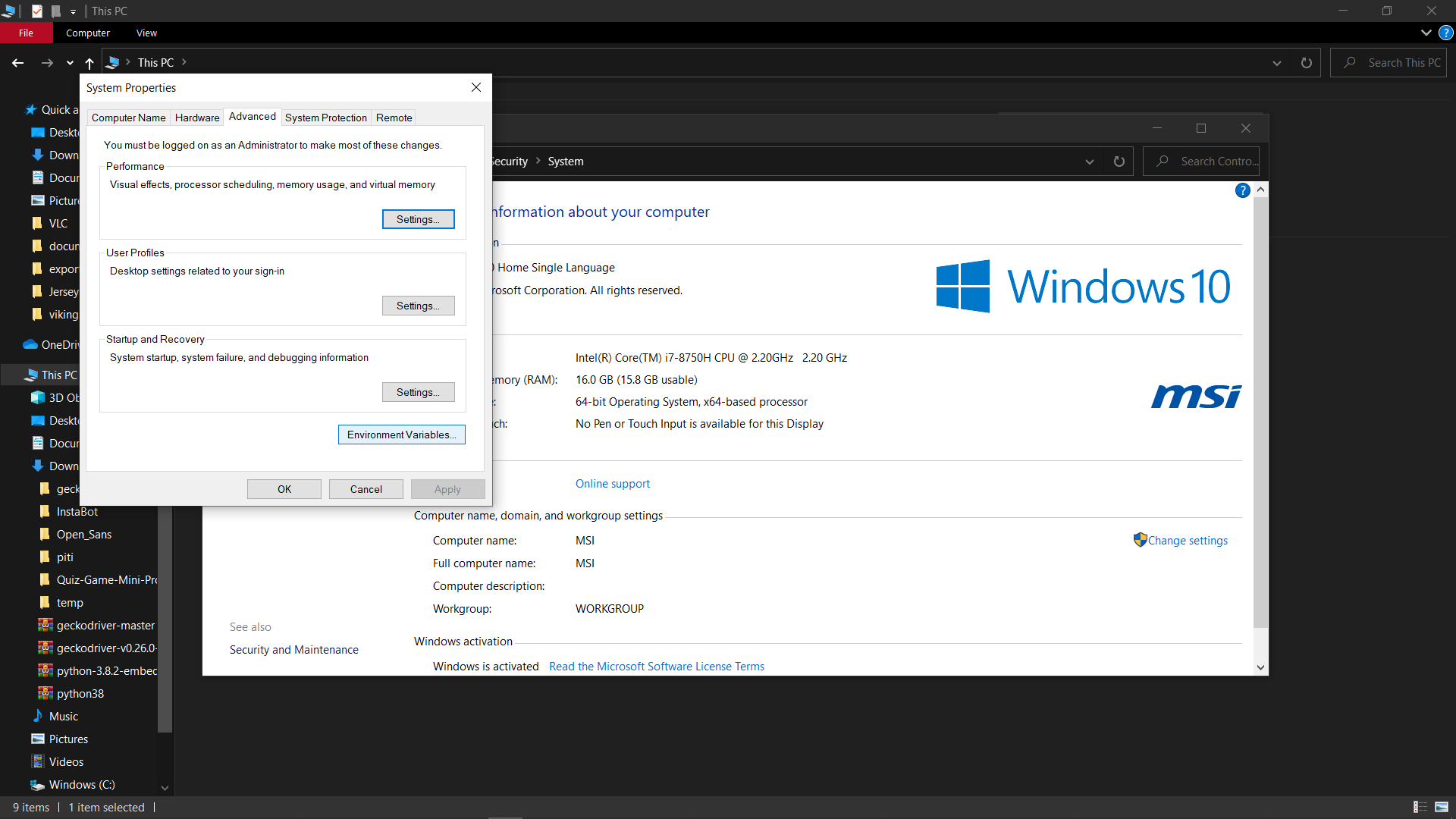Click the refresh icon beside This PC address bar
The image size is (1456, 819).
point(1306,63)
